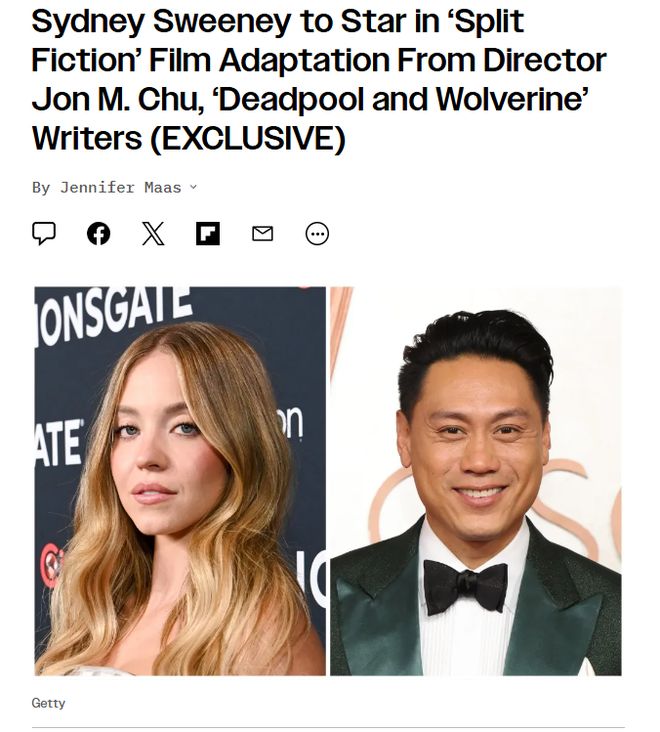
Task: Open the blonde woman's photo on left
Action: click(180, 481)
